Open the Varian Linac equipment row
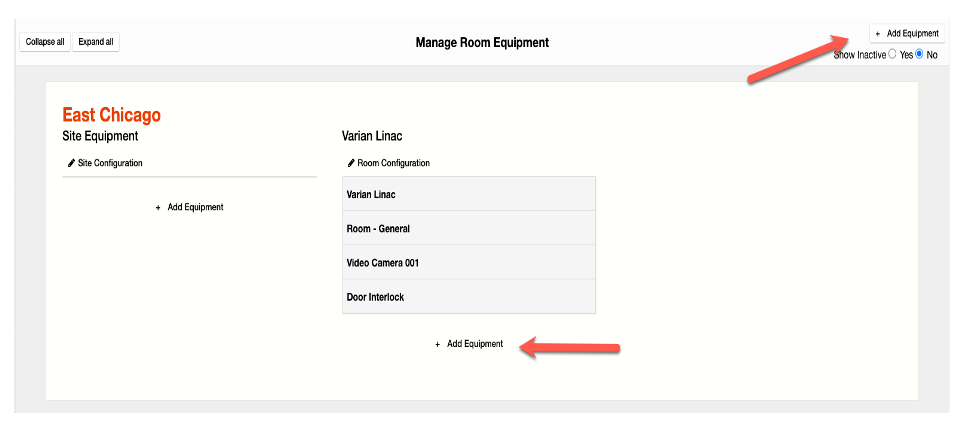This screenshot has width=977, height=424. pyautogui.click(x=468, y=194)
